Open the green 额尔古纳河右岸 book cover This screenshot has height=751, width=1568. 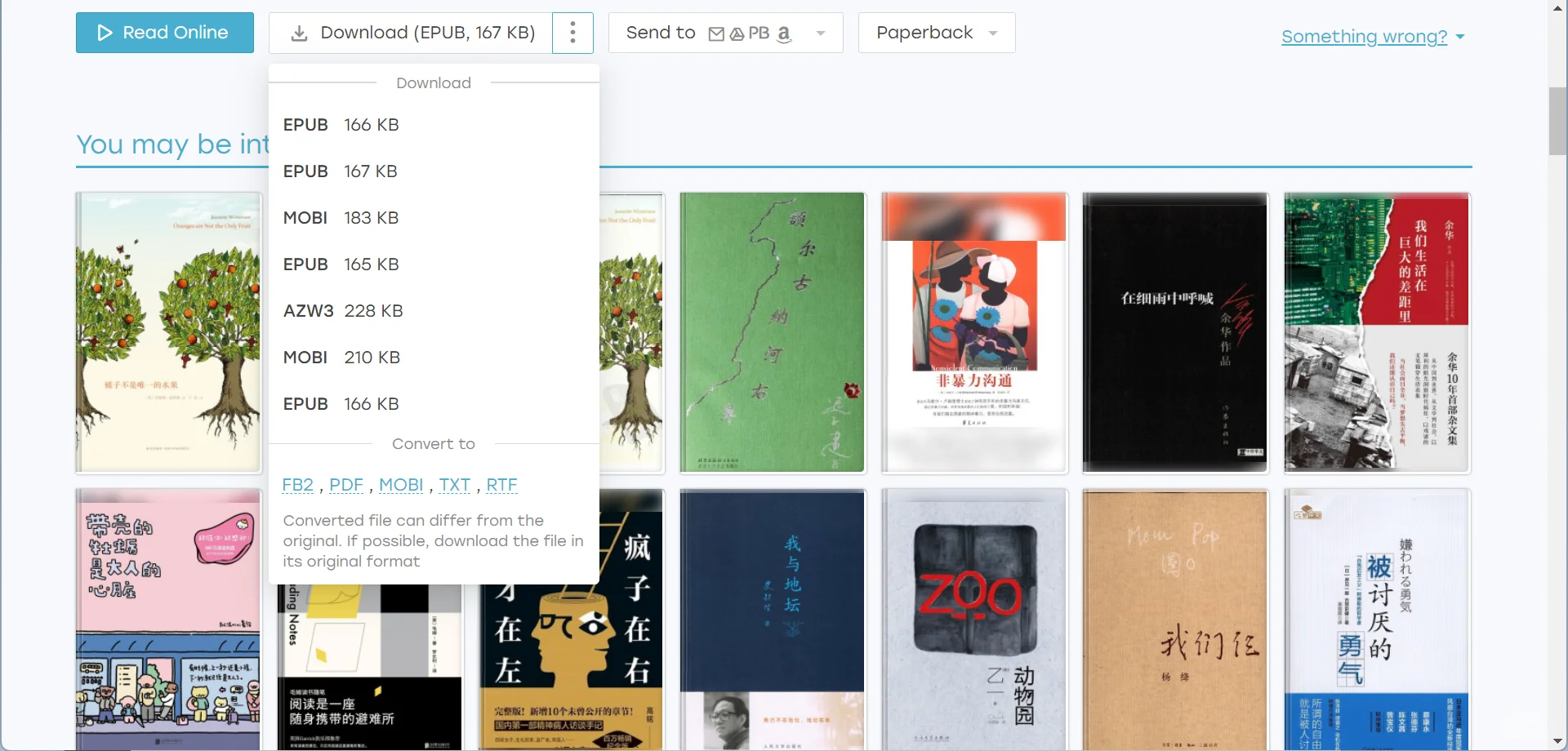pos(773,333)
